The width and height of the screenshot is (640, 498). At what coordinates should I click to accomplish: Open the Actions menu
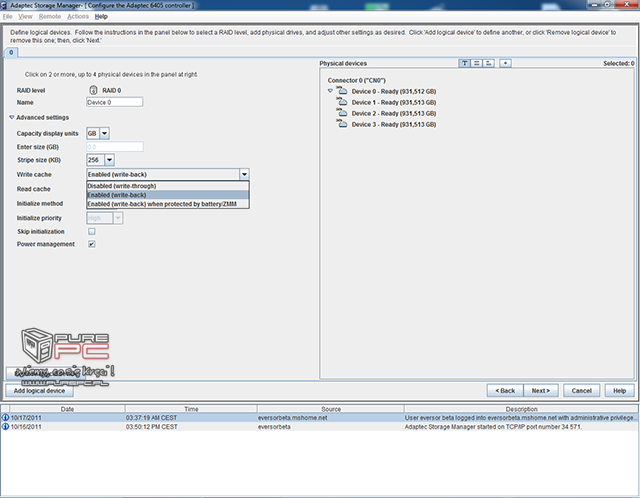(78, 16)
